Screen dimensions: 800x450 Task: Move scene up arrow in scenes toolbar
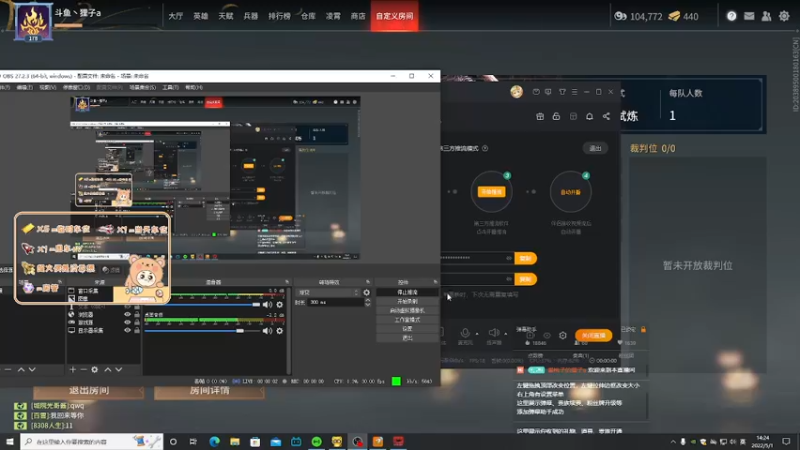pyautogui.click(x=21, y=369)
